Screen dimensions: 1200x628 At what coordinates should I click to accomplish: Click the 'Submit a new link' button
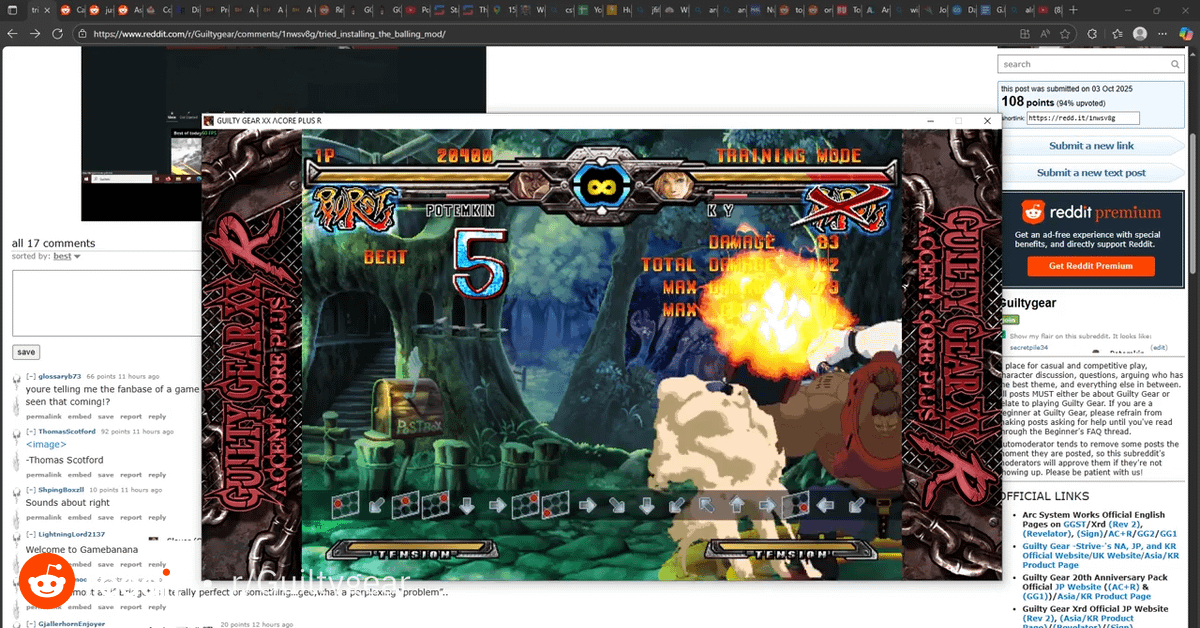[1091, 146]
